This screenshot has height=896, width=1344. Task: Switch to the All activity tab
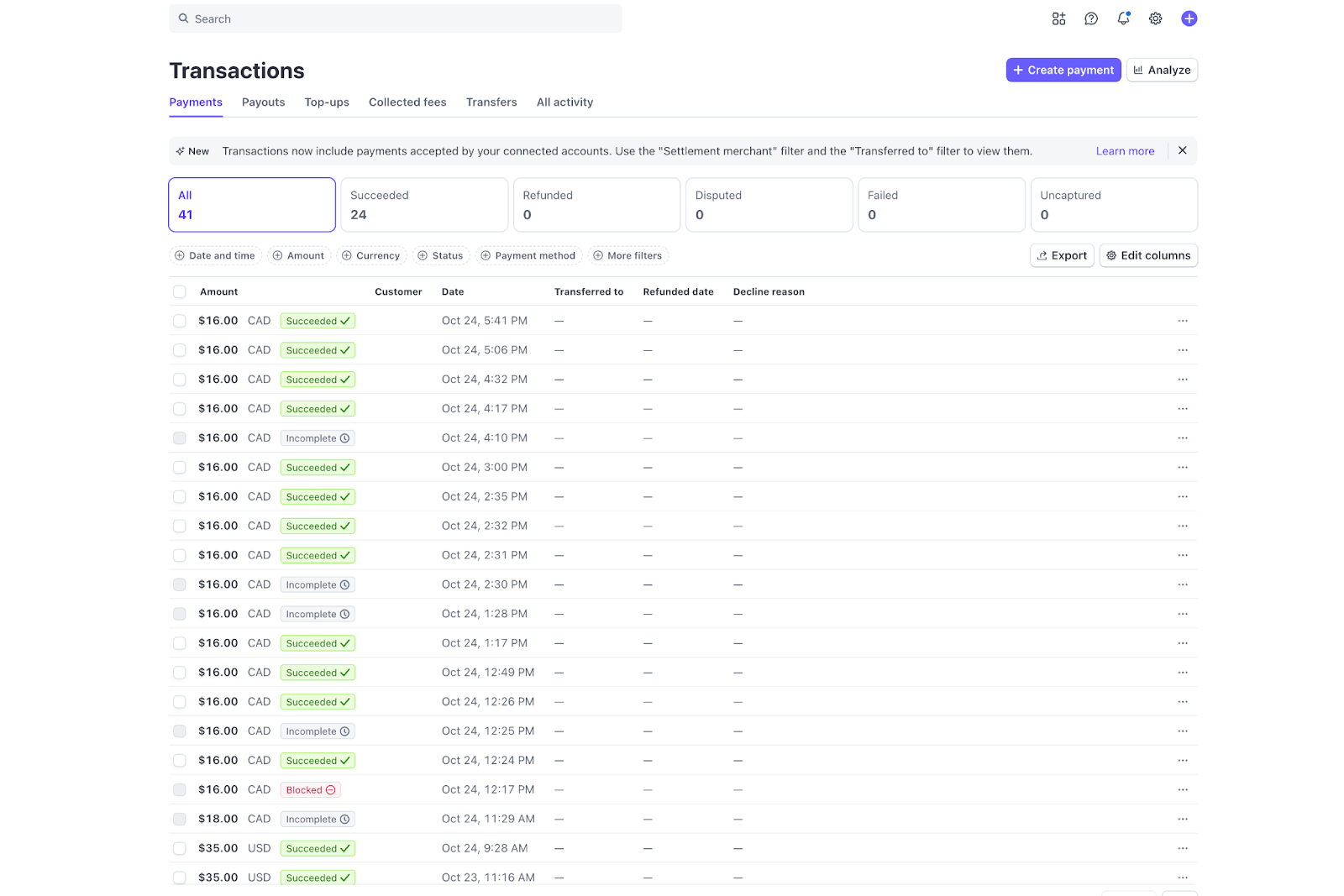click(x=564, y=102)
